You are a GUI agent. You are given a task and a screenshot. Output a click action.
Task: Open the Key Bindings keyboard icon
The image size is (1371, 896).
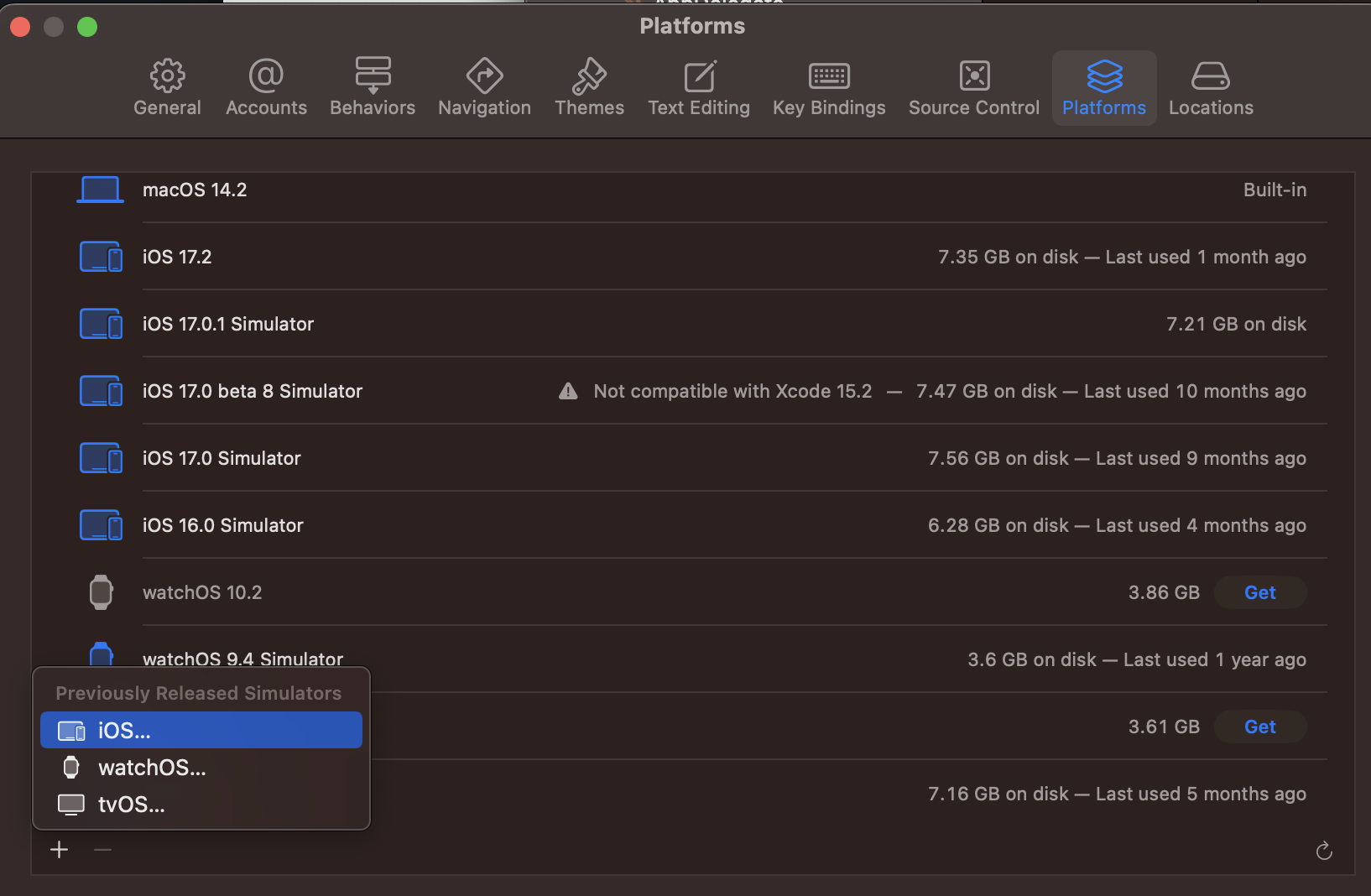click(829, 76)
